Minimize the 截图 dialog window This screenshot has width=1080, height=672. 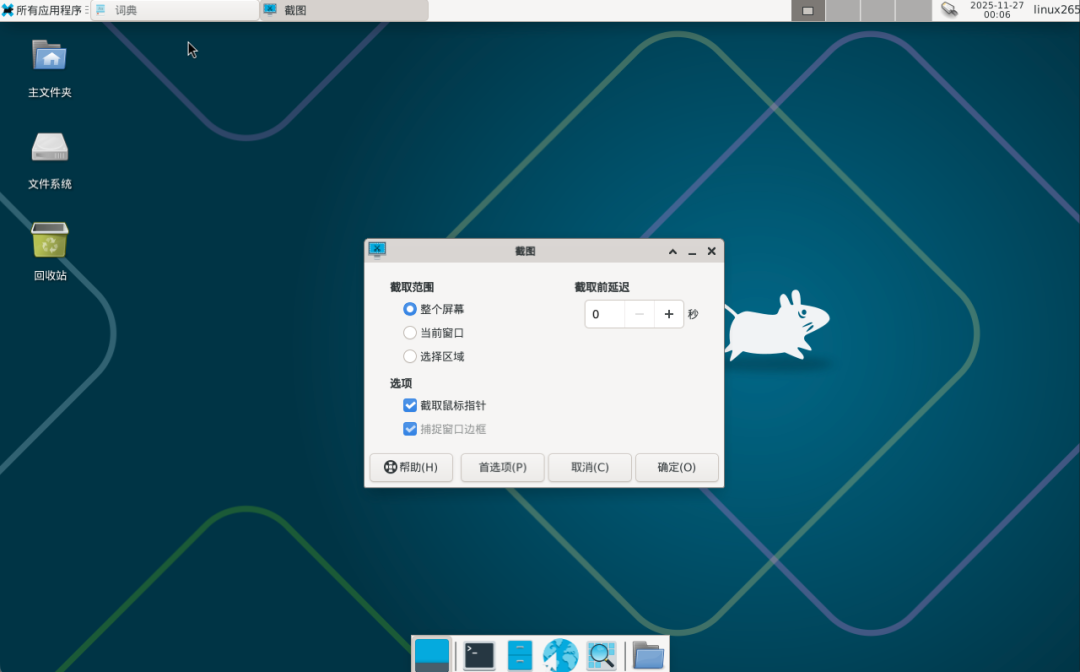click(x=692, y=251)
